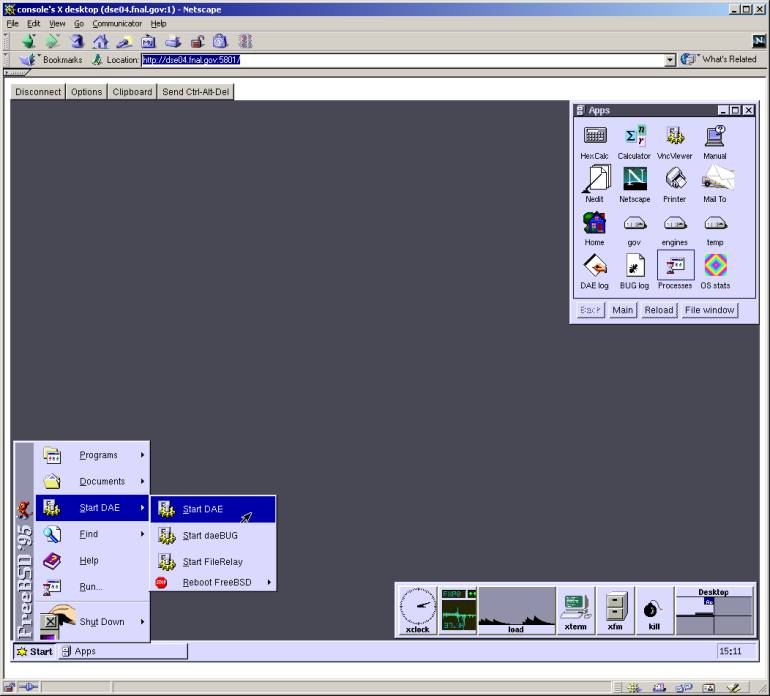The width and height of the screenshot is (770, 696).
Task: Open the Location dropdown arrow
Action: pyautogui.click(x=670, y=60)
